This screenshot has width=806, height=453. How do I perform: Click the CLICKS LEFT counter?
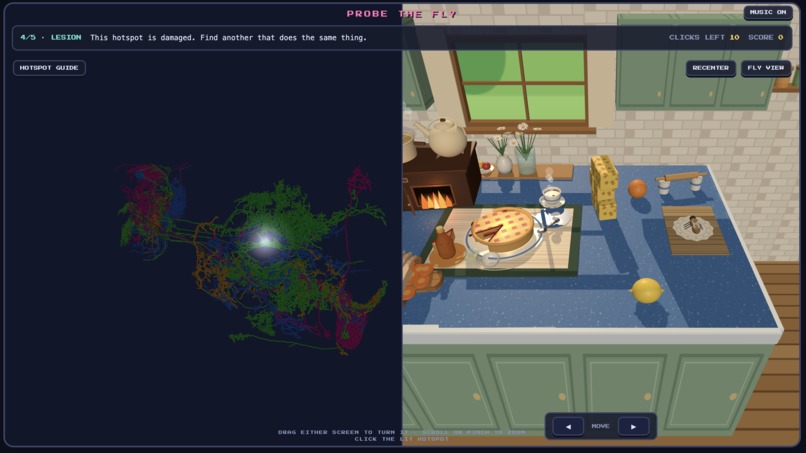pyautogui.click(x=704, y=38)
